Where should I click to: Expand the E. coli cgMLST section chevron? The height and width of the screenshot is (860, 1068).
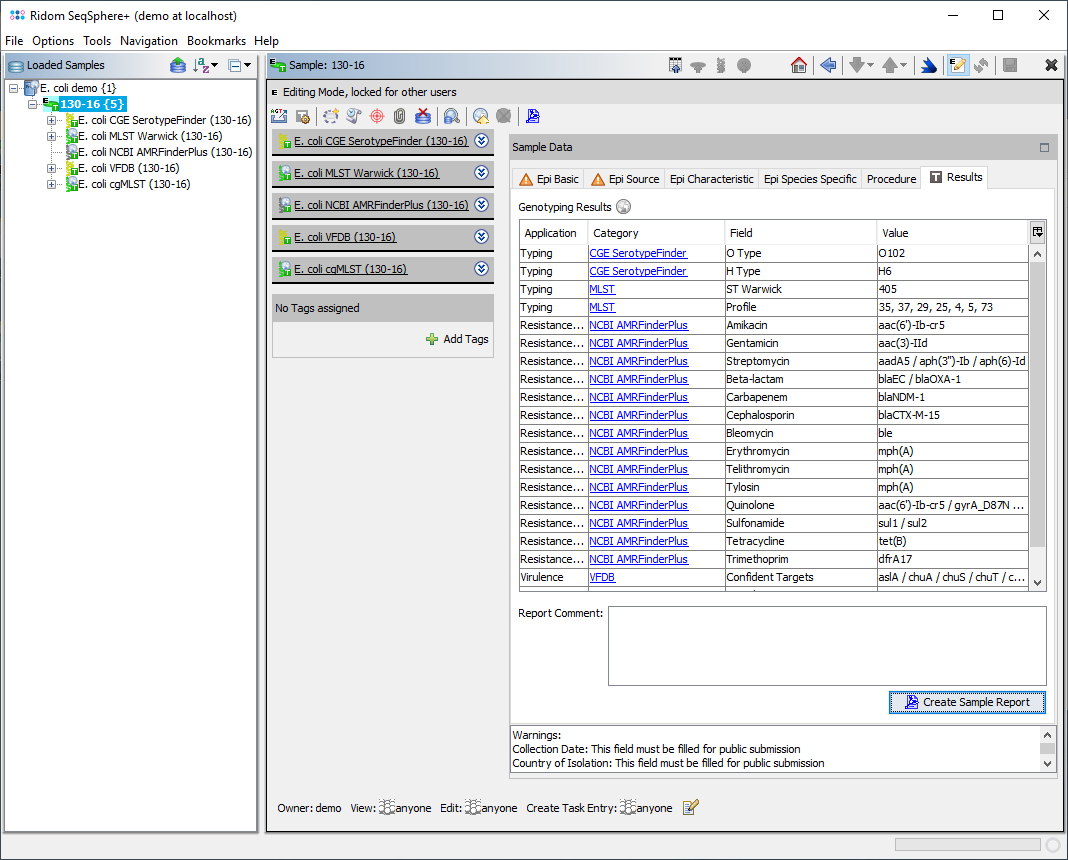point(481,268)
